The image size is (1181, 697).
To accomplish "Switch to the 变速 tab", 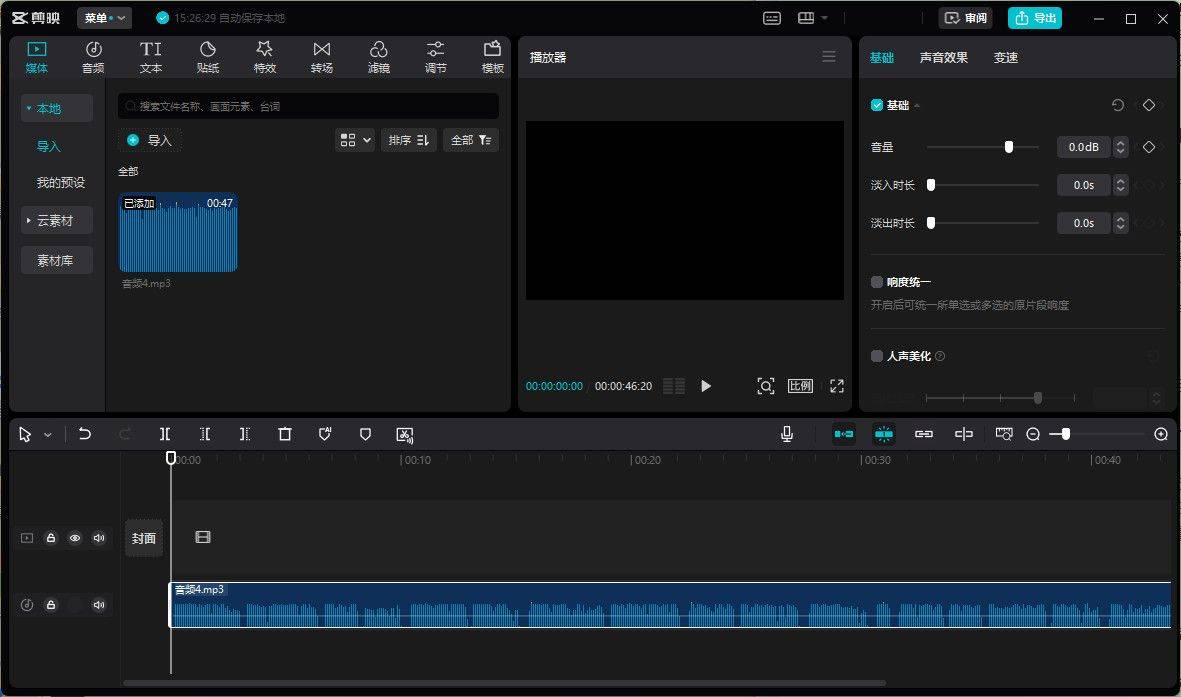I will (1005, 58).
